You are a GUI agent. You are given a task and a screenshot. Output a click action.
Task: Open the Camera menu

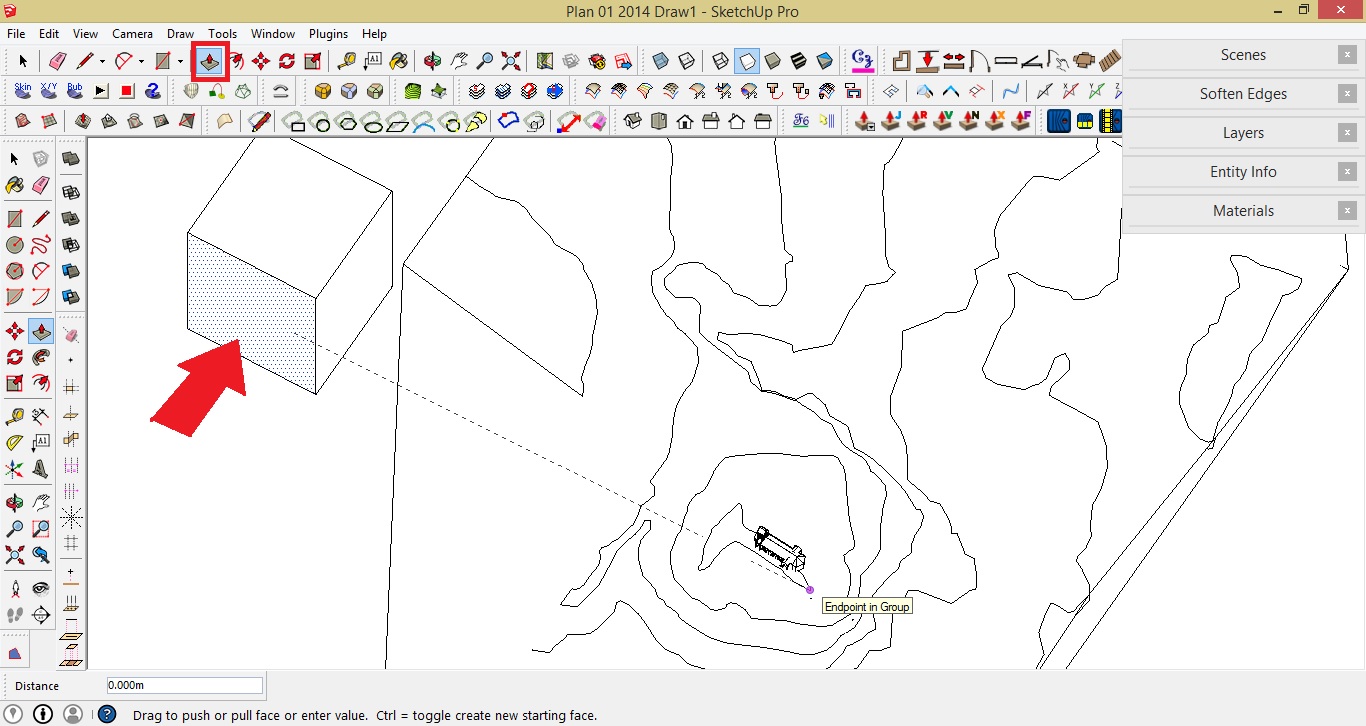[x=132, y=33]
